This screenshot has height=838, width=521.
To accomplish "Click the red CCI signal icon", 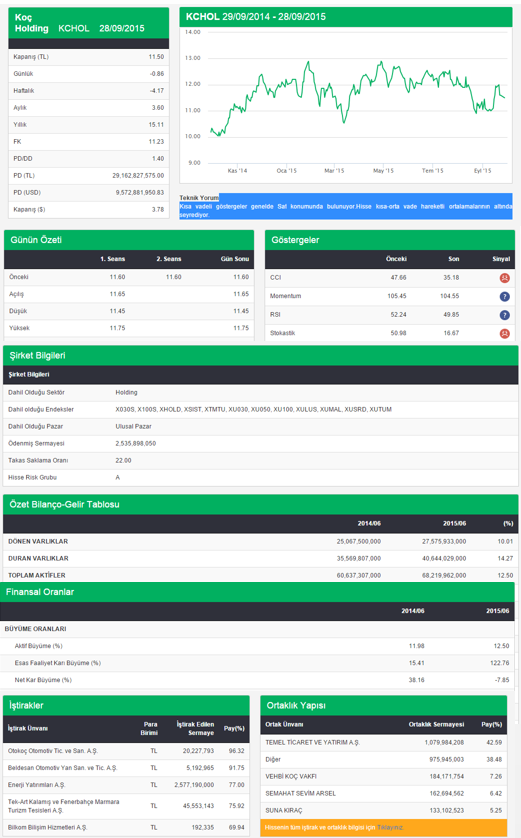I will coord(504,278).
